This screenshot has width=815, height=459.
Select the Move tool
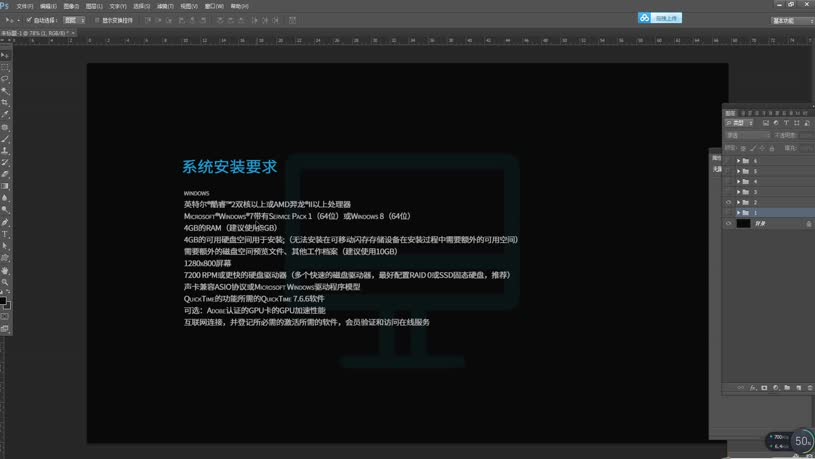5,55
